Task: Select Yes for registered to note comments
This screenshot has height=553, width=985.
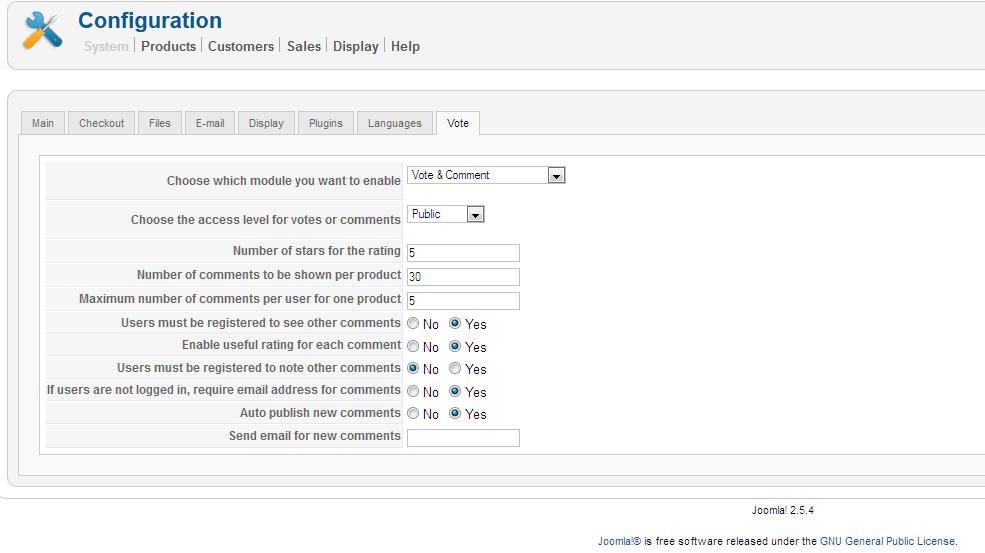Action: tap(456, 369)
